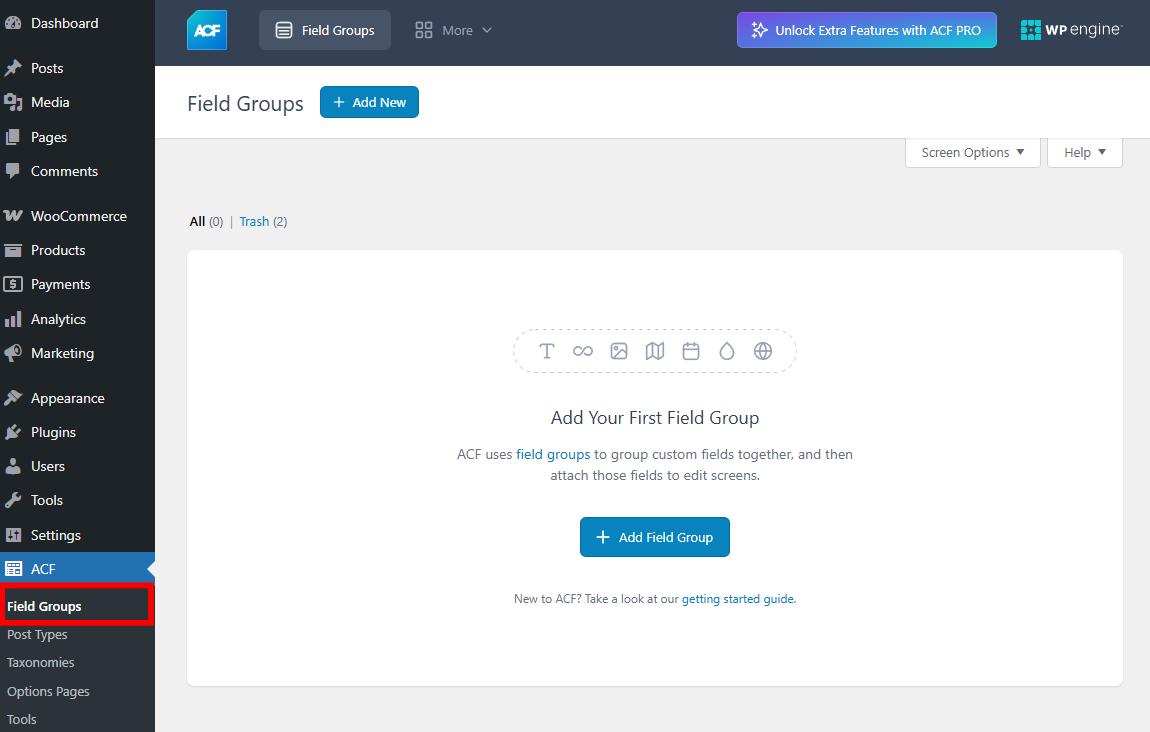Click the WP Engine logo
1150x732 pixels.
point(1071,30)
